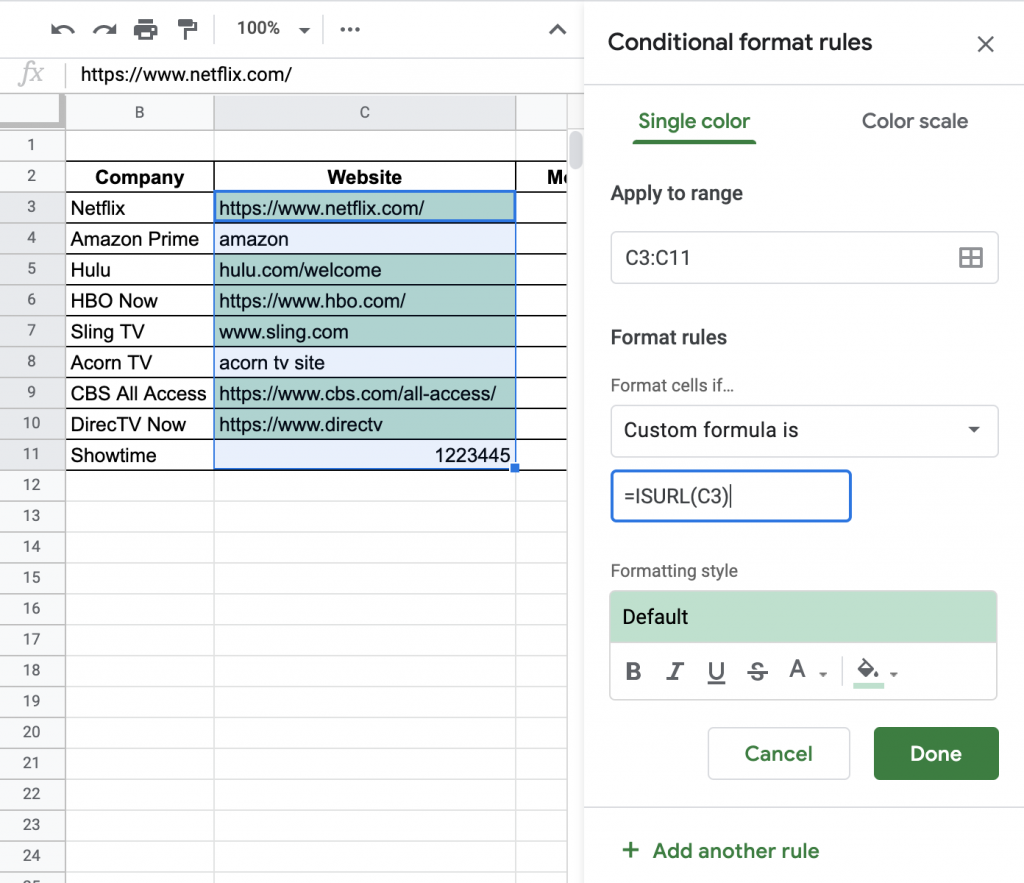Click Add another rule

coord(721,850)
